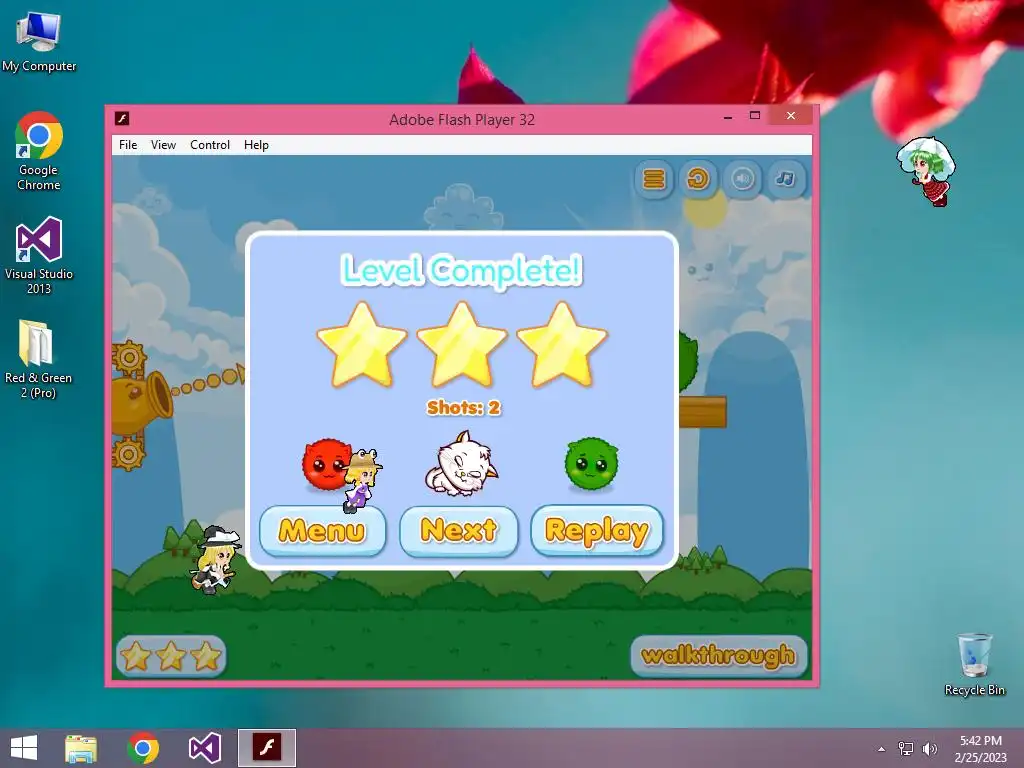Select the My Computer desktop icon

point(39,42)
